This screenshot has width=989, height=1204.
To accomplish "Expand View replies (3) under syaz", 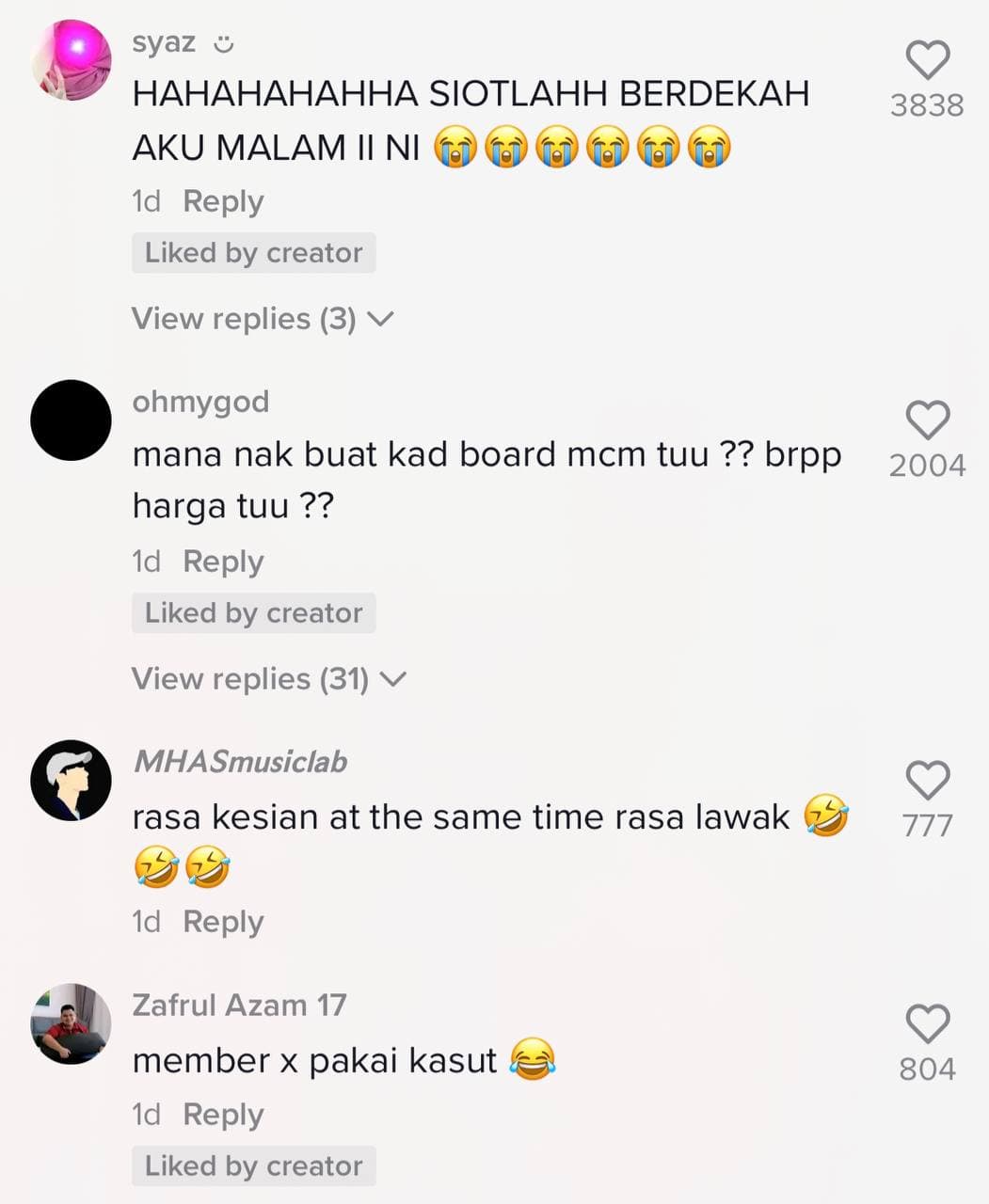I will [x=263, y=319].
